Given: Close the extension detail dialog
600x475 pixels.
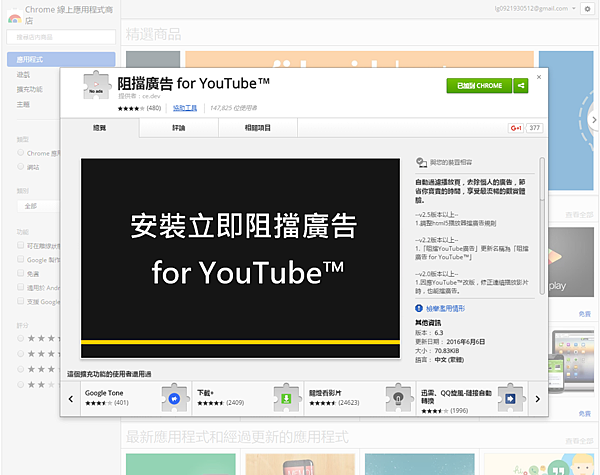Looking at the screenshot, I should tap(539, 77).
